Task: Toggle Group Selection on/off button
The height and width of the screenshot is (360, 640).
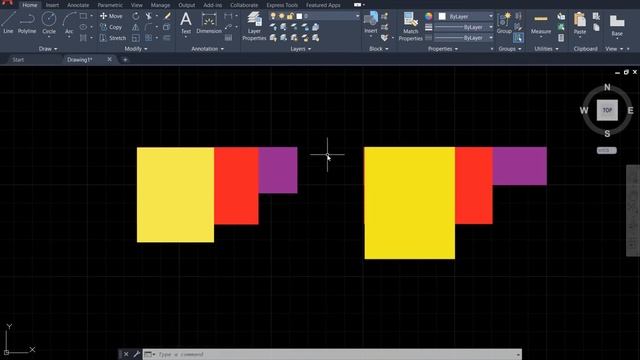Action: (518, 38)
